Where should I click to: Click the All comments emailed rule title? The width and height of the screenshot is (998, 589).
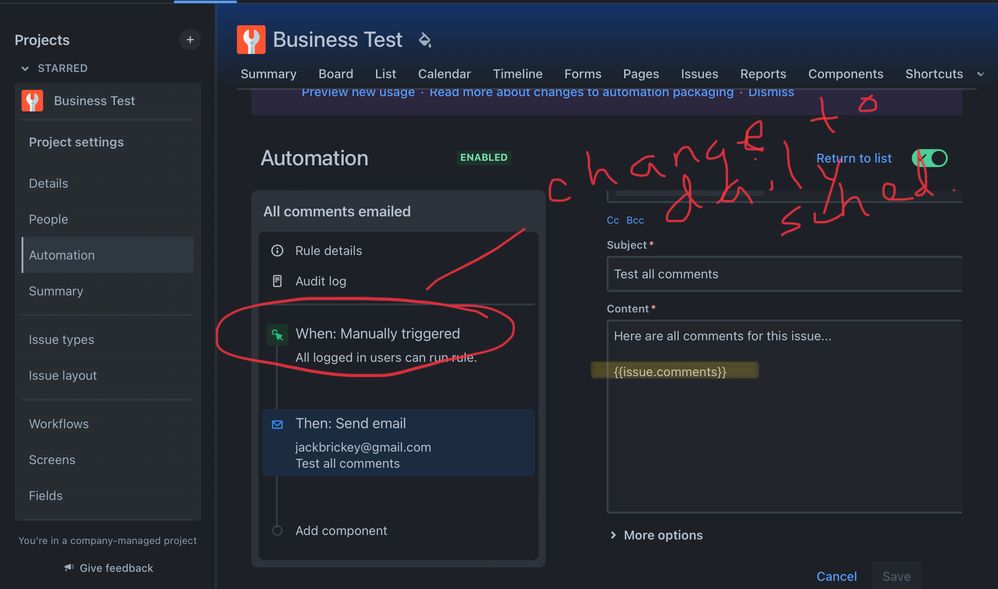pyautogui.click(x=337, y=211)
